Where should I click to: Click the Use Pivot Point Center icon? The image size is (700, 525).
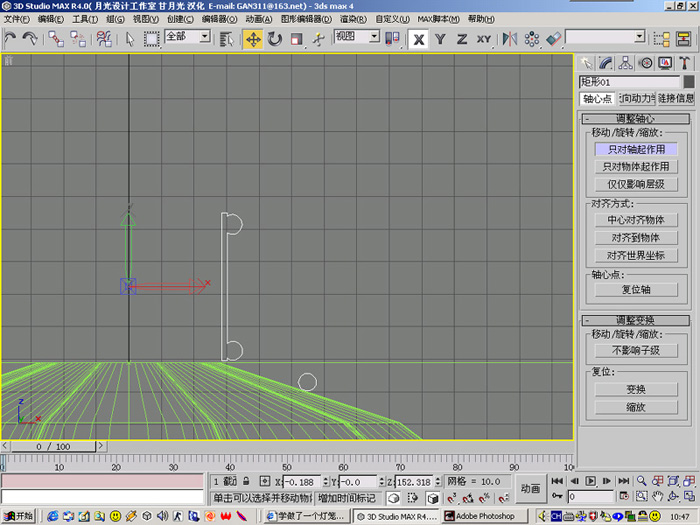392,39
